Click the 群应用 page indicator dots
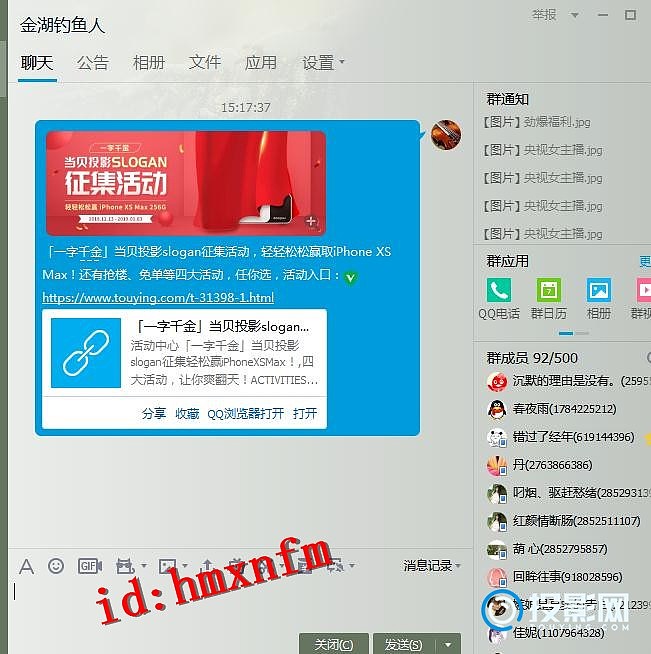651x654 pixels. [573, 333]
